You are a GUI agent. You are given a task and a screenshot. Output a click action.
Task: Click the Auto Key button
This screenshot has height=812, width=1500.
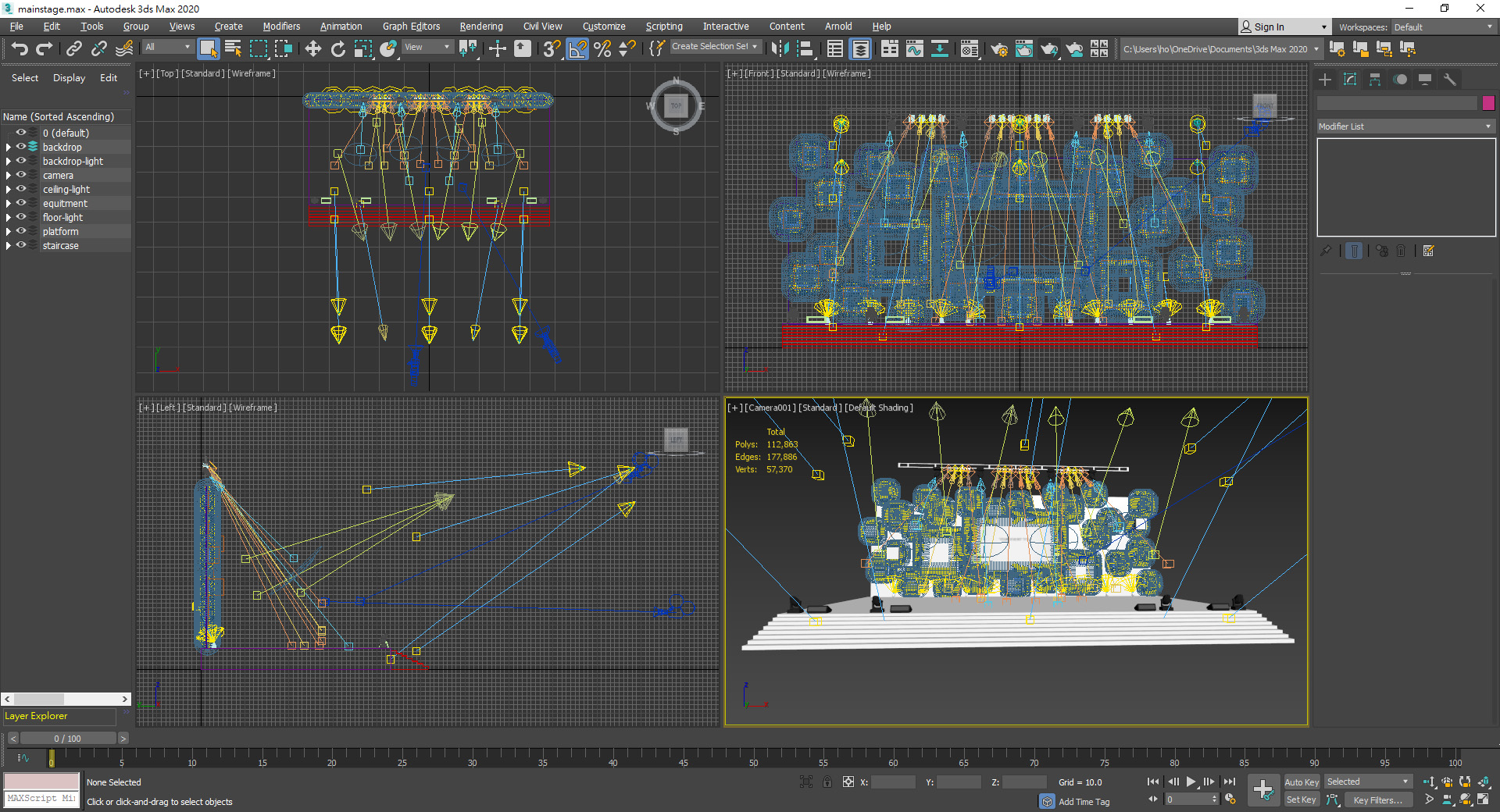pos(1301,782)
